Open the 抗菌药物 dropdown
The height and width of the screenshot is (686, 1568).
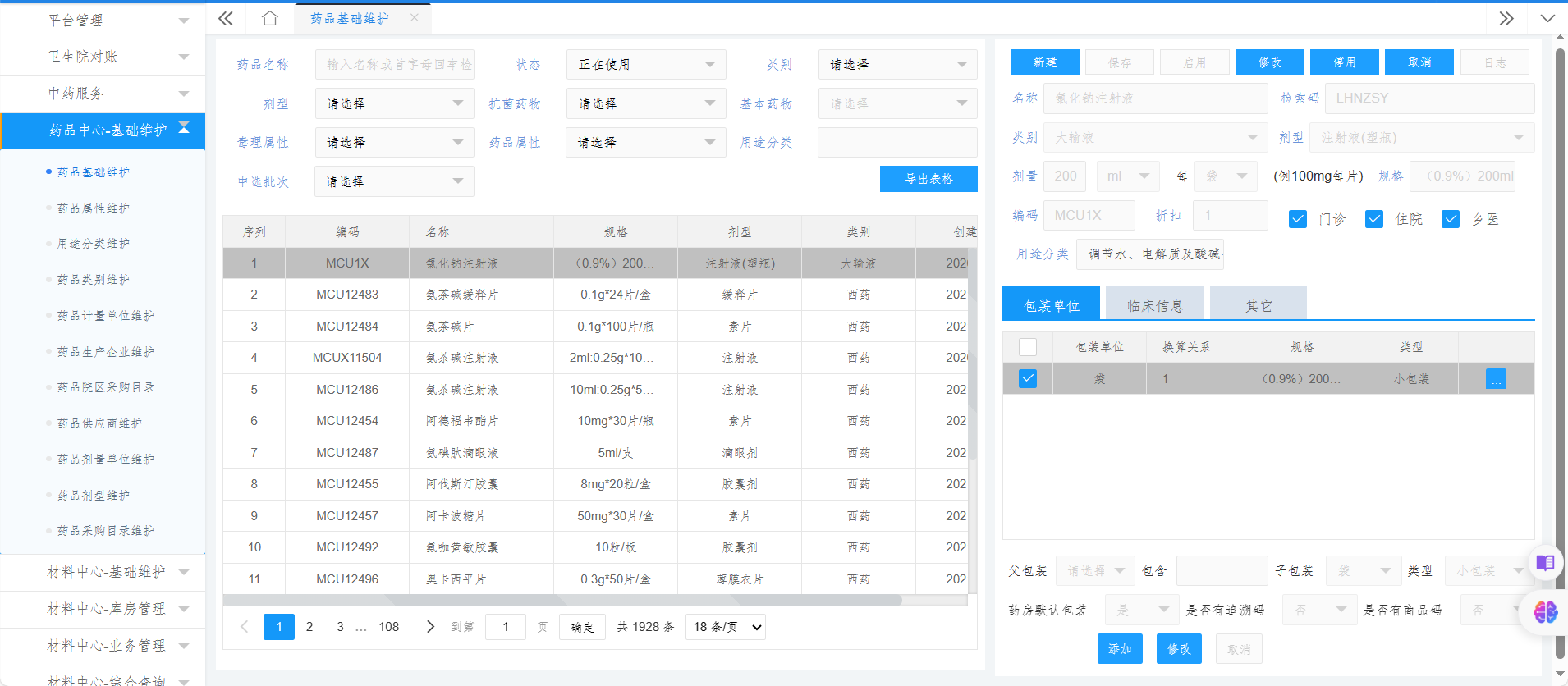[x=646, y=103]
